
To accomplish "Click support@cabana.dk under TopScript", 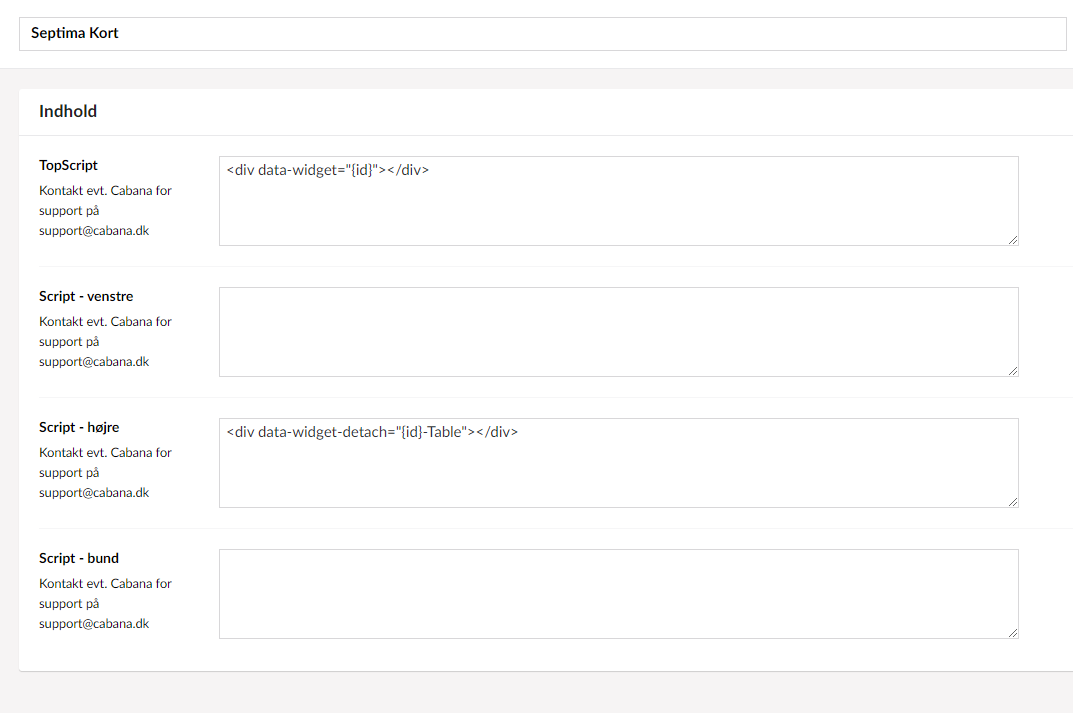I will 94,231.
